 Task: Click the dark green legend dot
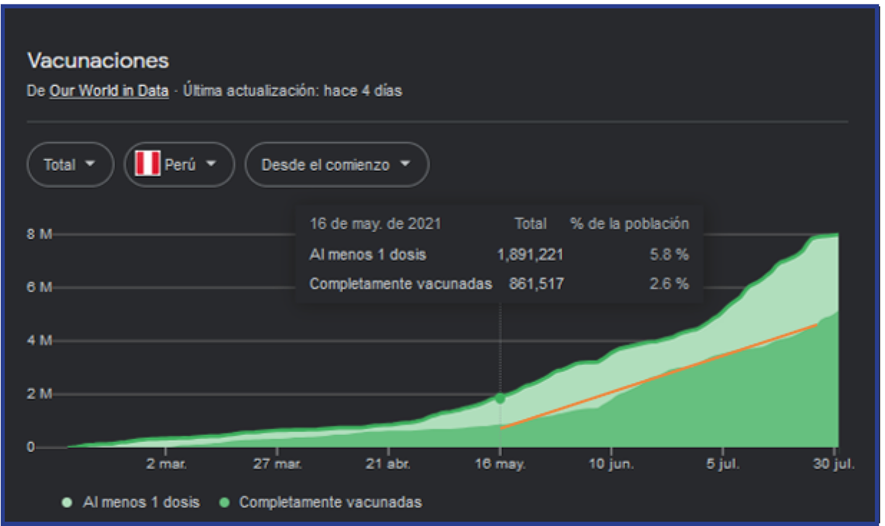click(224, 502)
